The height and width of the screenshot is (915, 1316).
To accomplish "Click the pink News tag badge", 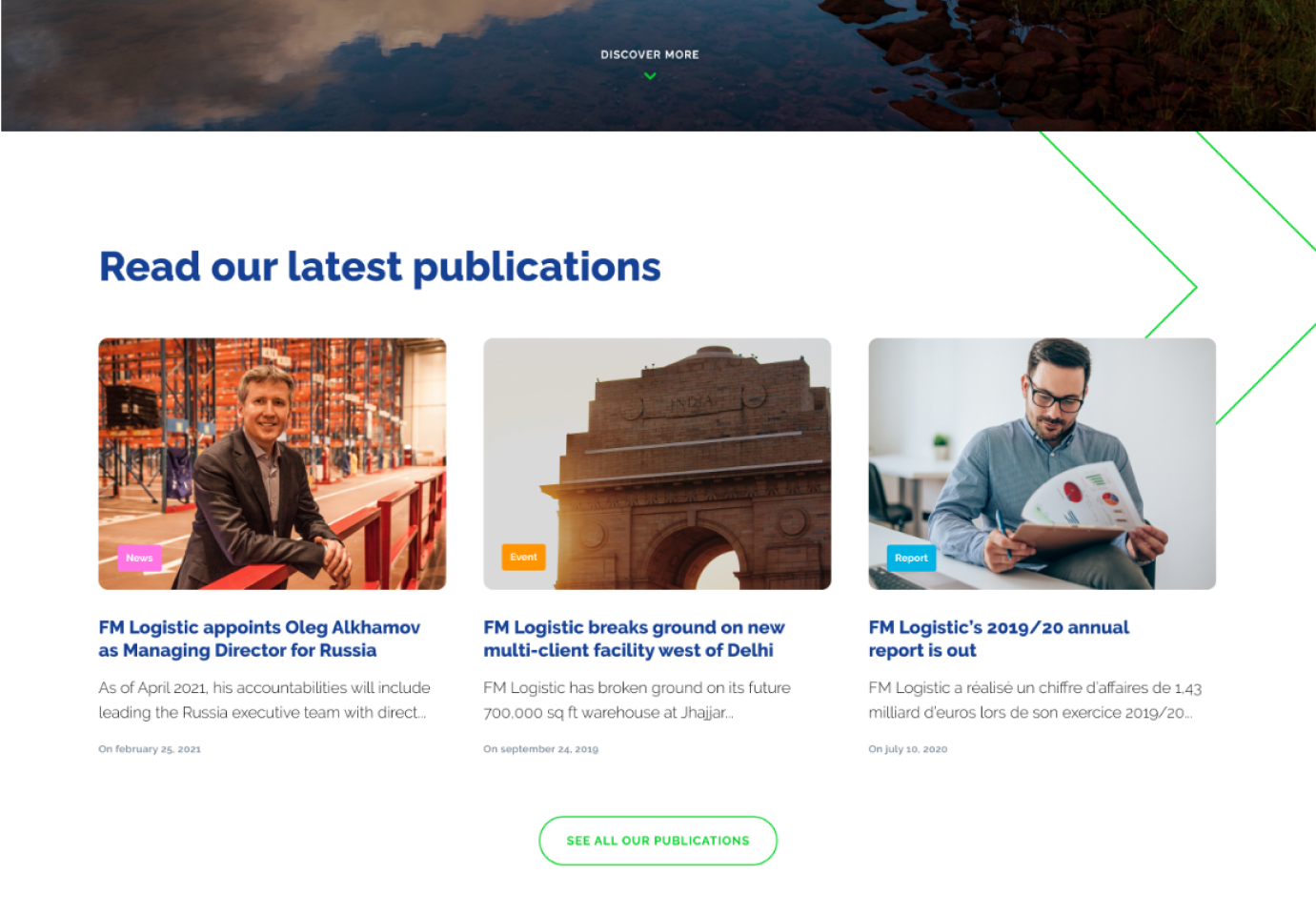I will [139, 559].
